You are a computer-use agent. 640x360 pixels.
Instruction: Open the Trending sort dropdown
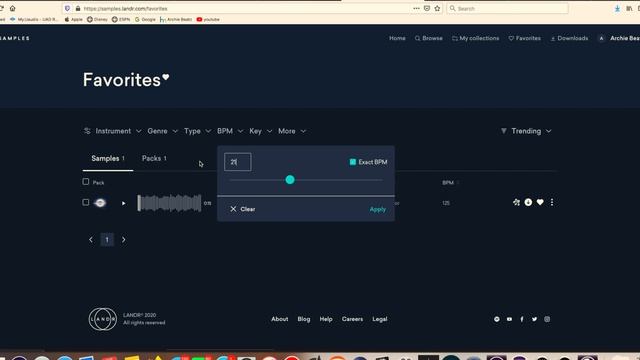click(x=526, y=131)
